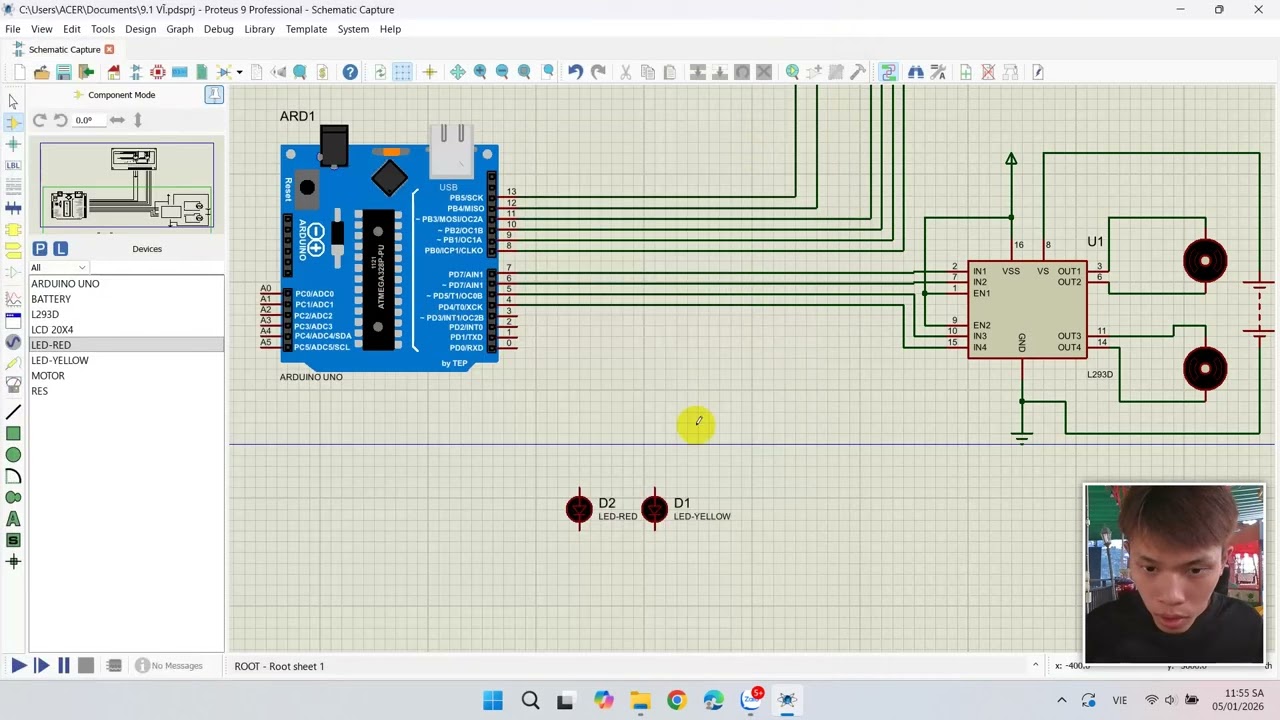This screenshot has height=720, width=1280.
Task: Open the design explorer dropdown arrow
Action: point(239,72)
